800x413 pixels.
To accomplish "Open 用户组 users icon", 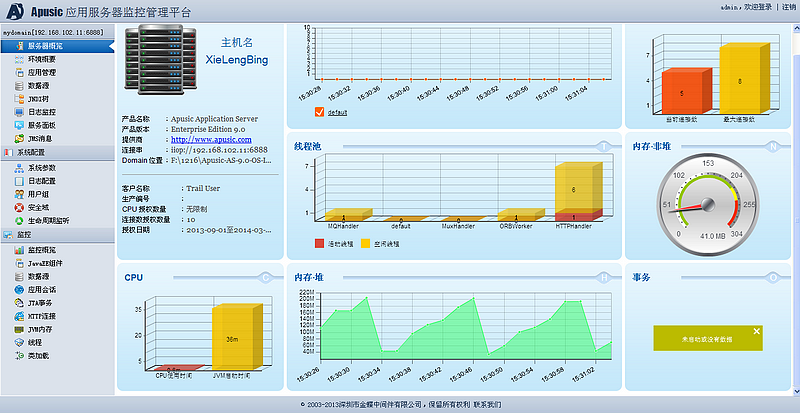I will click(x=19, y=195).
